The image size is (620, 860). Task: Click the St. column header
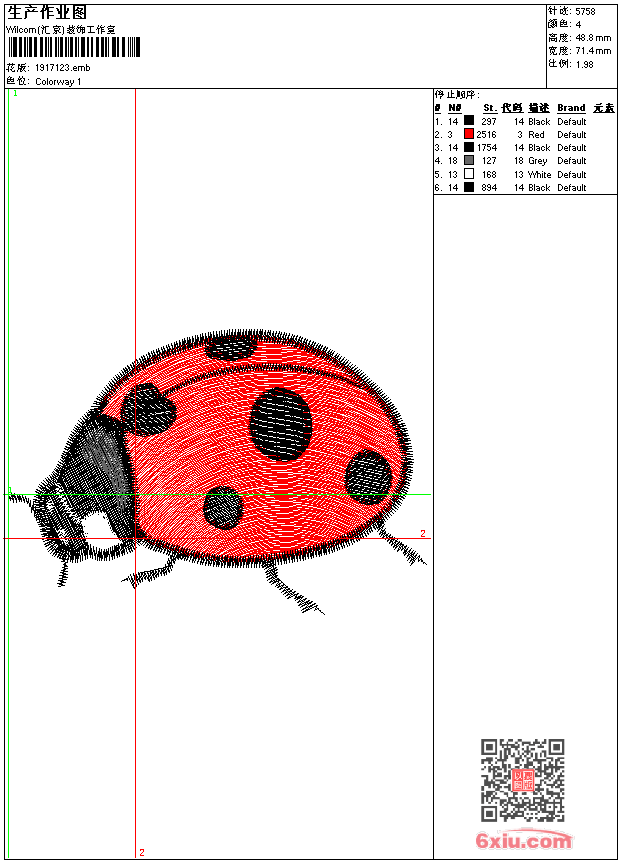tap(490, 108)
